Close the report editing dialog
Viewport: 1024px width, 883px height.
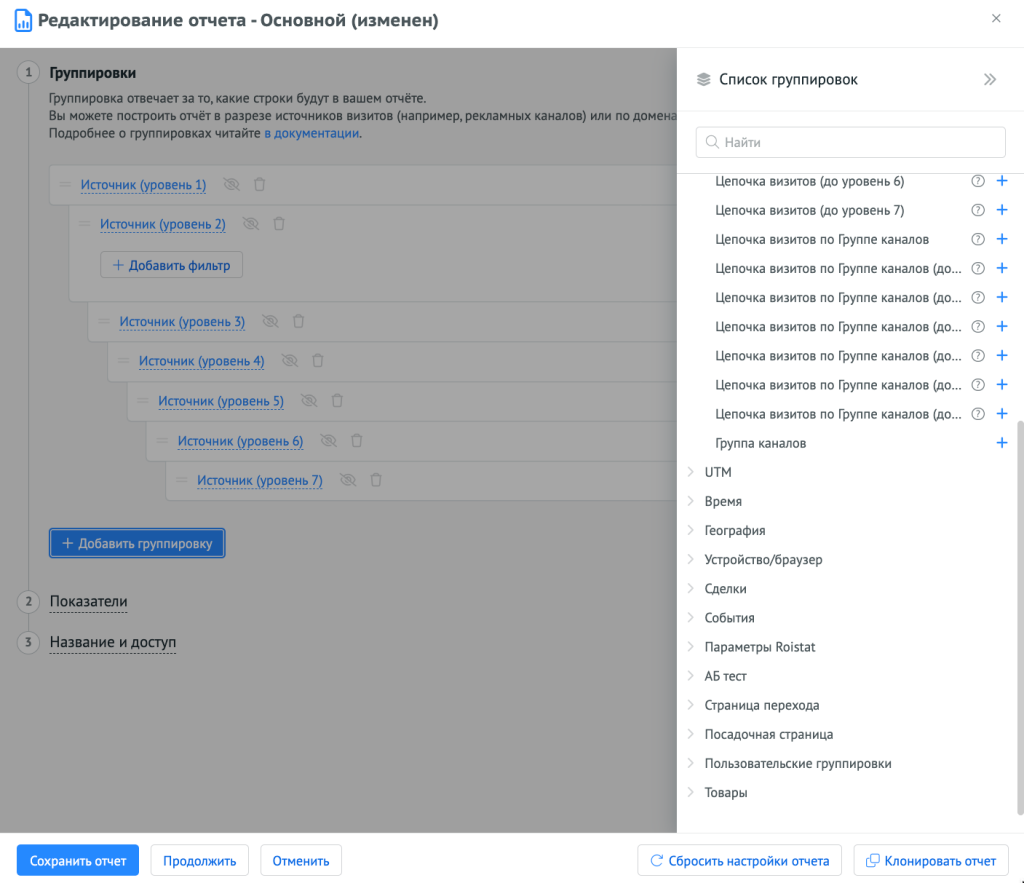pyautogui.click(x=996, y=18)
